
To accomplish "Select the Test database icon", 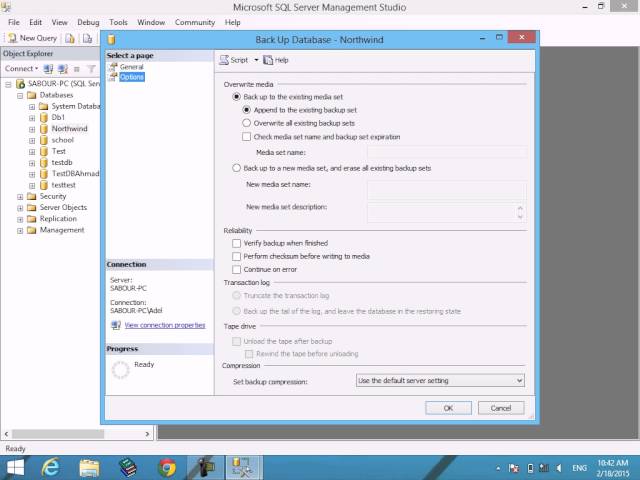I will click(x=44, y=151).
